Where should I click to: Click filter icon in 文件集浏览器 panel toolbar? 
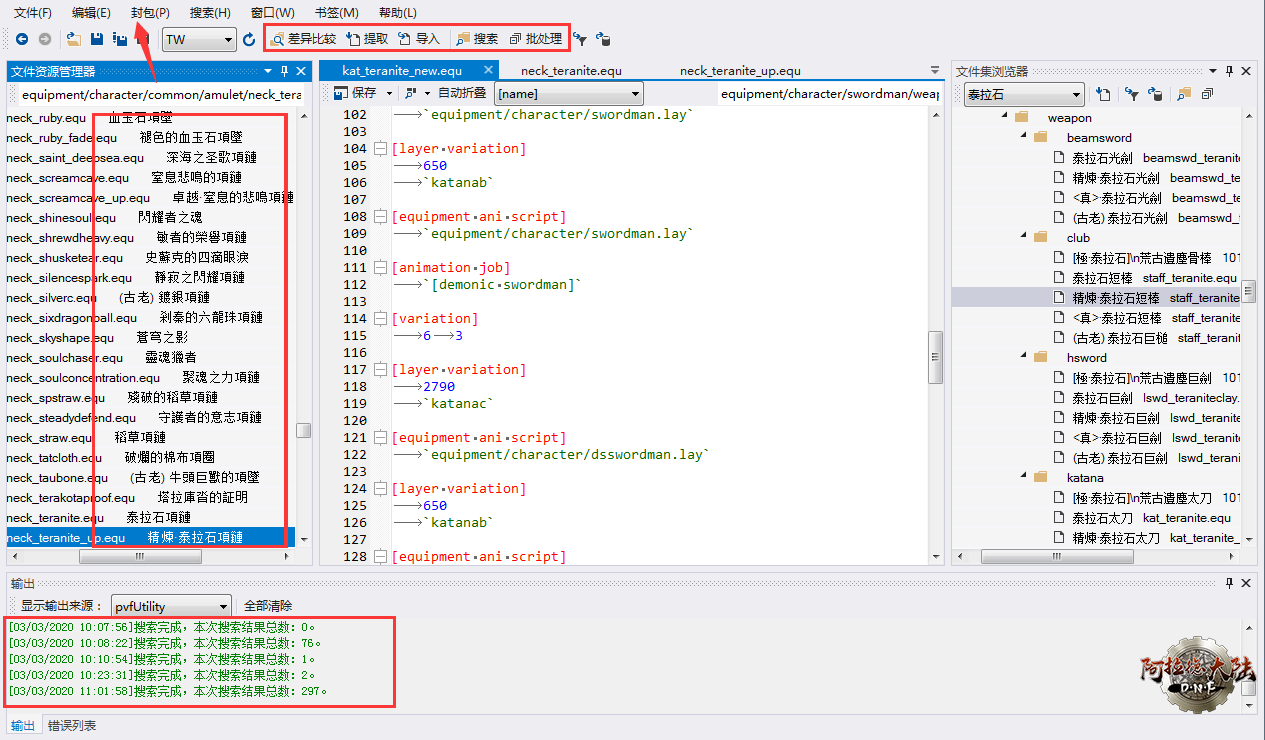pyautogui.click(x=1130, y=94)
